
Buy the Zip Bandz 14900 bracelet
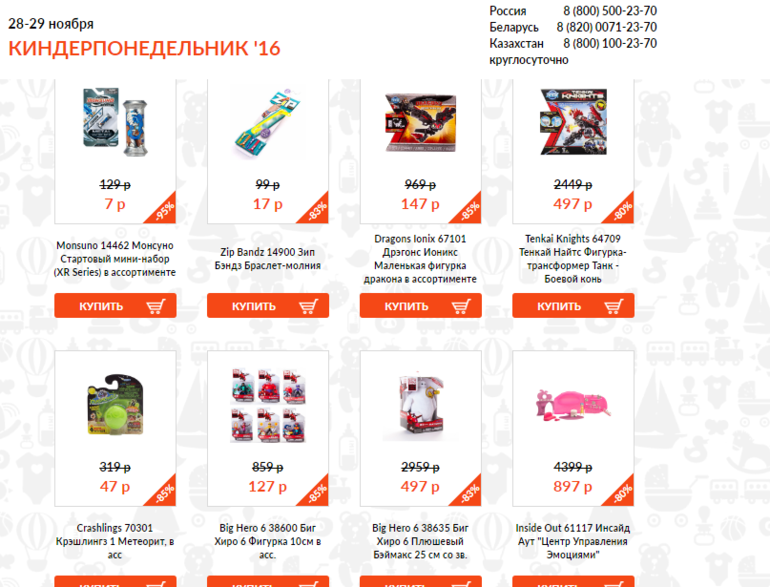[268, 306]
